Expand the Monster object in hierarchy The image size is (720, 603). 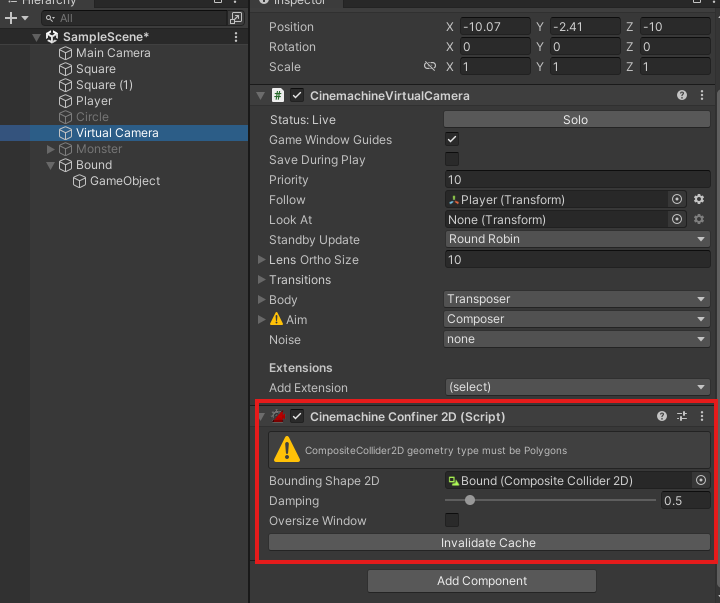coord(51,149)
